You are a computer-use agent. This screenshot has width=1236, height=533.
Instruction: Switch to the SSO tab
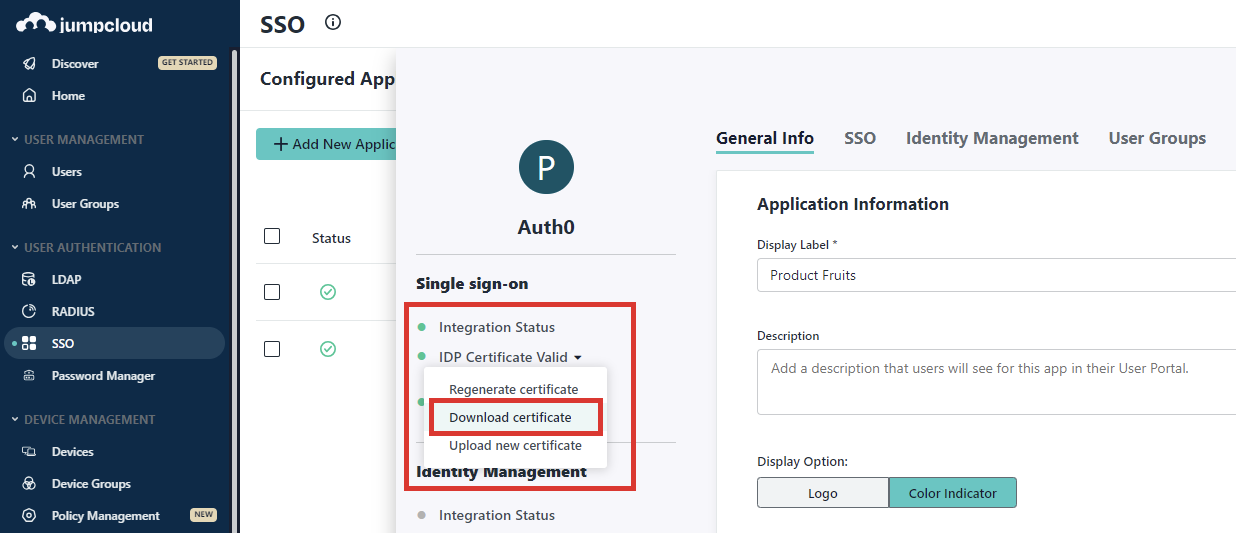pyautogui.click(x=860, y=139)
